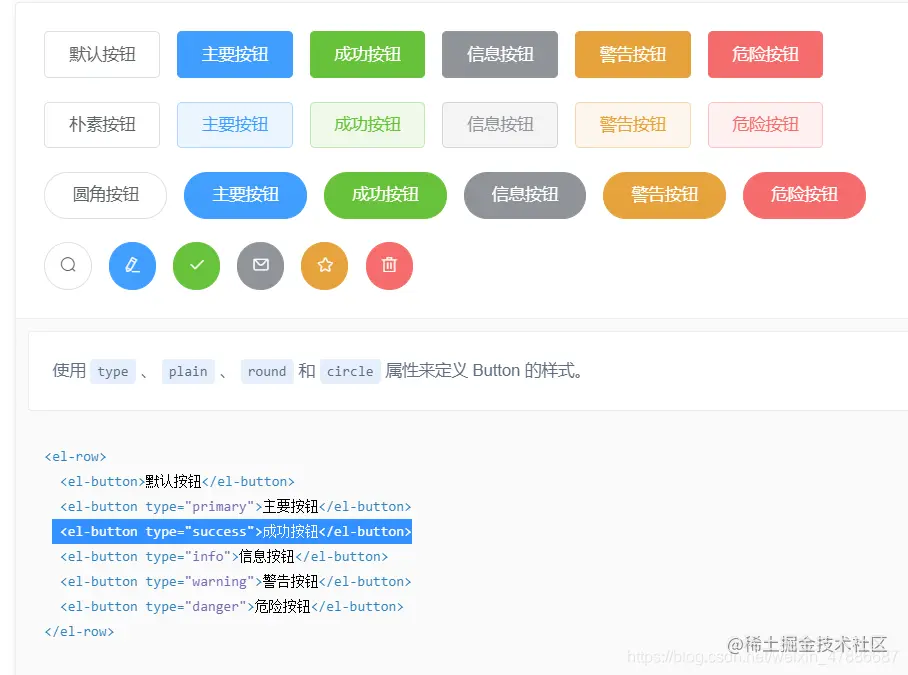Click the green 成功按钮 success button
The width and height of the screenshot is (908, 675).
(x=367, y=55)
